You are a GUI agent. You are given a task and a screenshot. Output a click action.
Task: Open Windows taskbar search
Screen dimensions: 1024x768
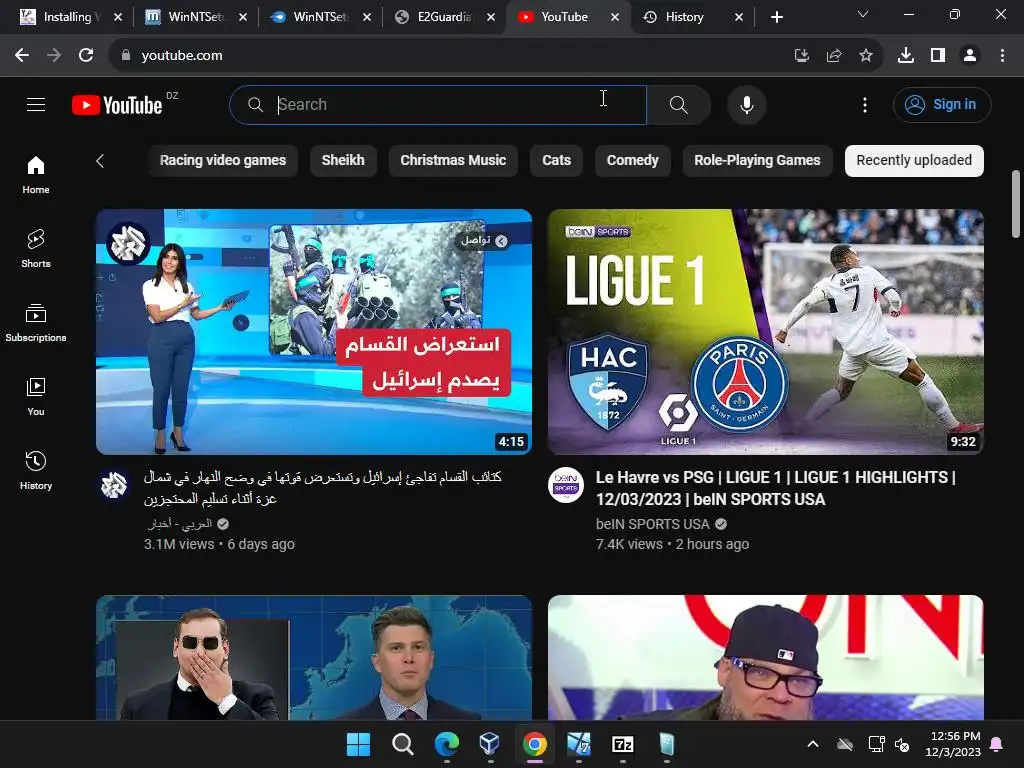pos(402,744)
